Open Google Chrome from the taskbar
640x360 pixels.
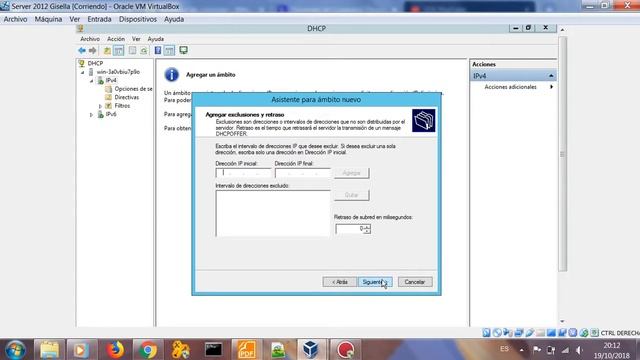click(x=148, y=350)
